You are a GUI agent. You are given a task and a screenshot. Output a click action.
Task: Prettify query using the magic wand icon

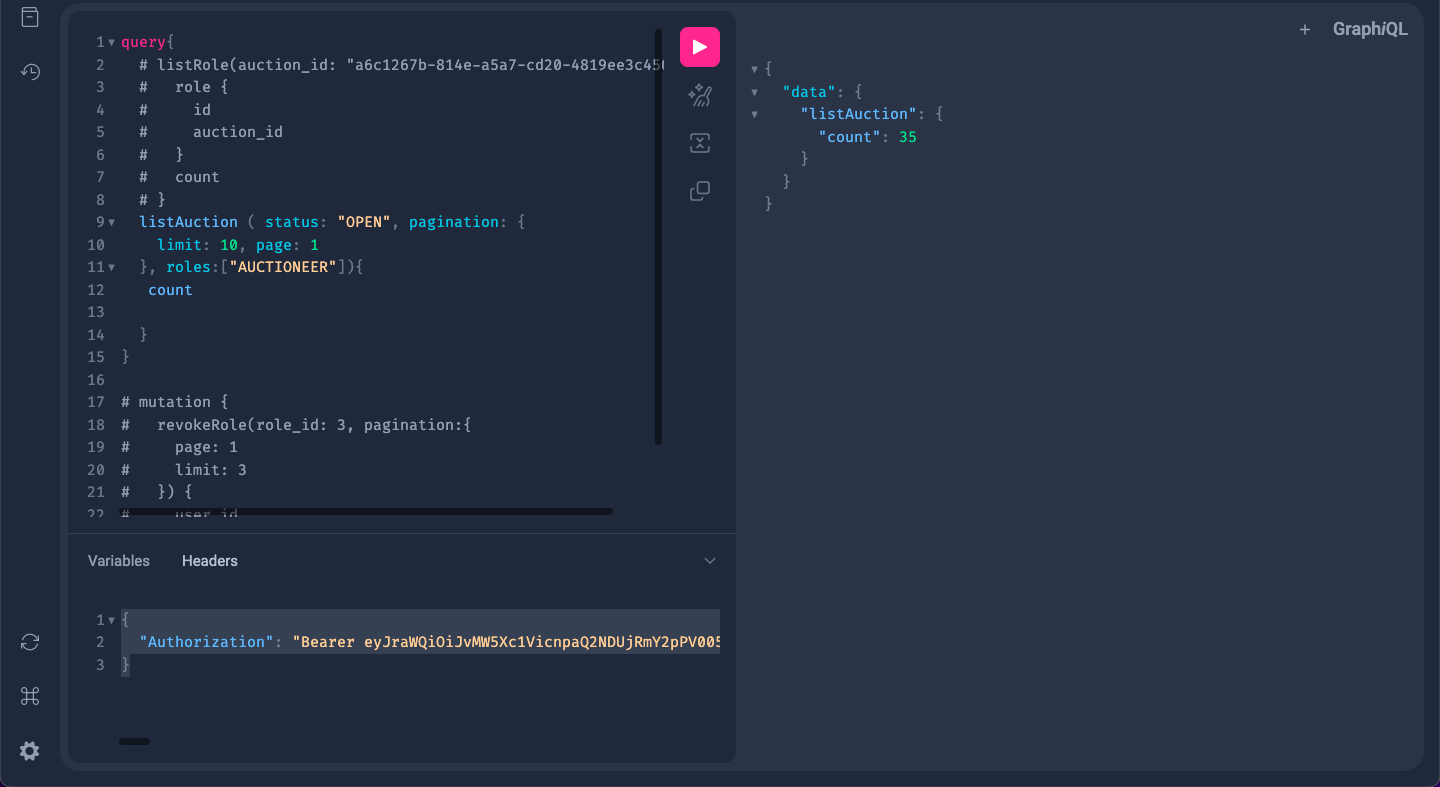click(x=700, y=95)
